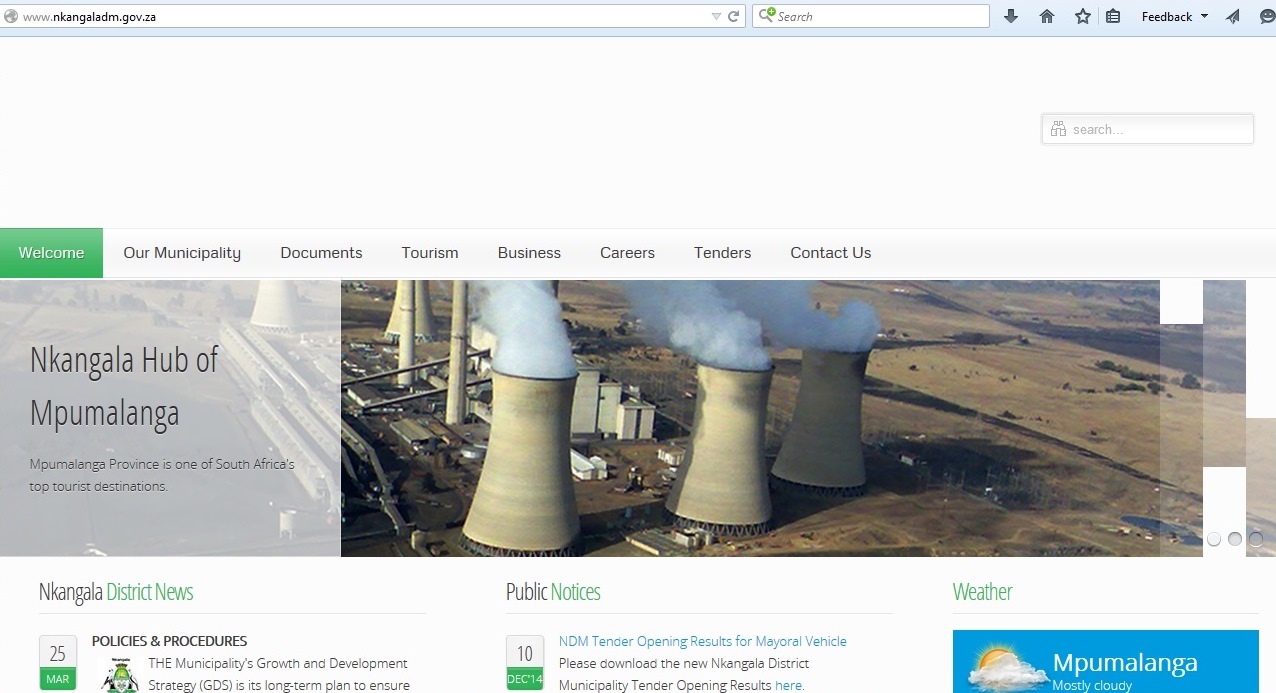This screenshot has height=693, width=1276.
Task: Select the first slideshow indicator dot
Action: [1214, 539]
